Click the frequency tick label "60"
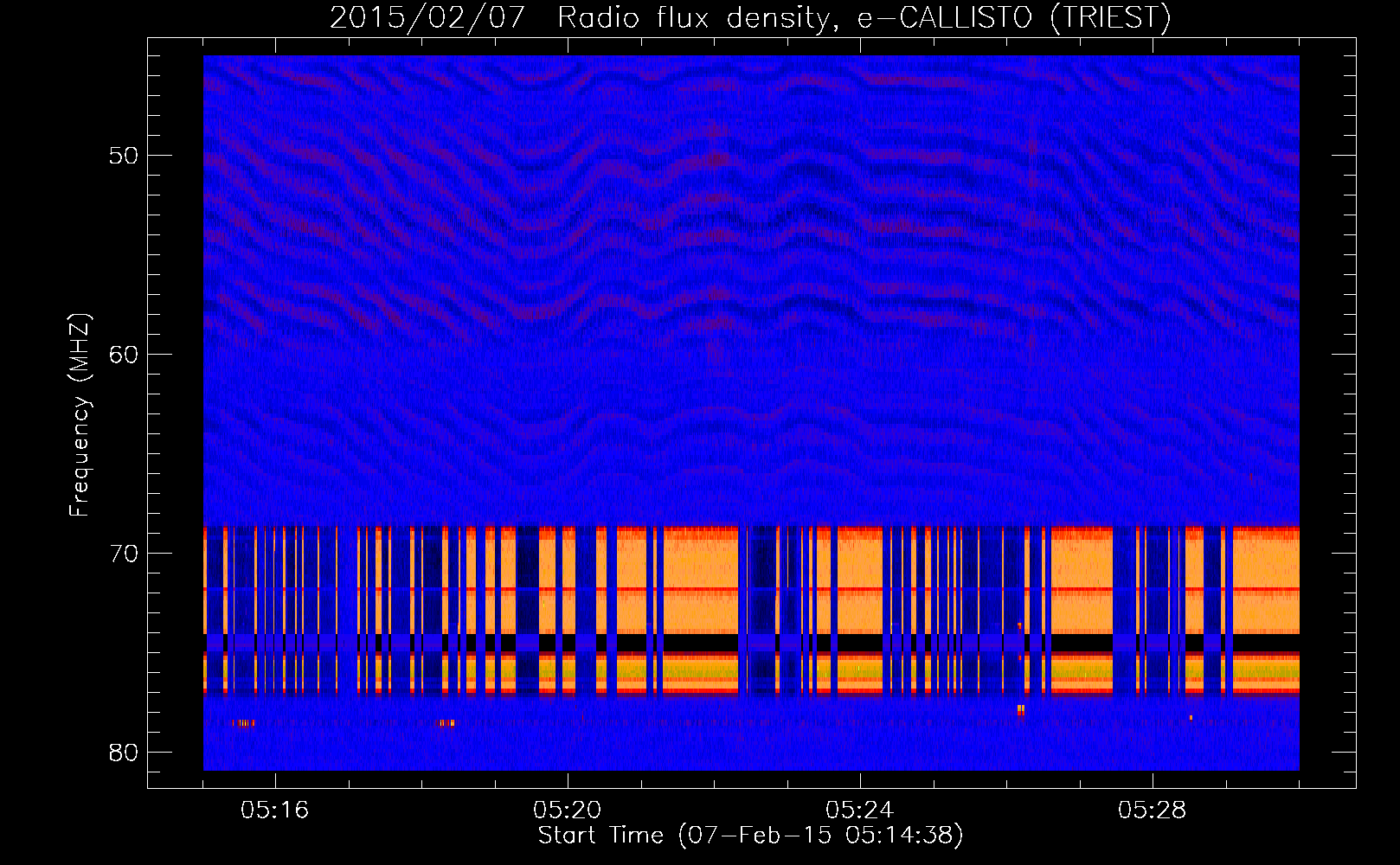The width and height of the screenshot is (1400, 865). pyautogui.click(x=124, y=355)
